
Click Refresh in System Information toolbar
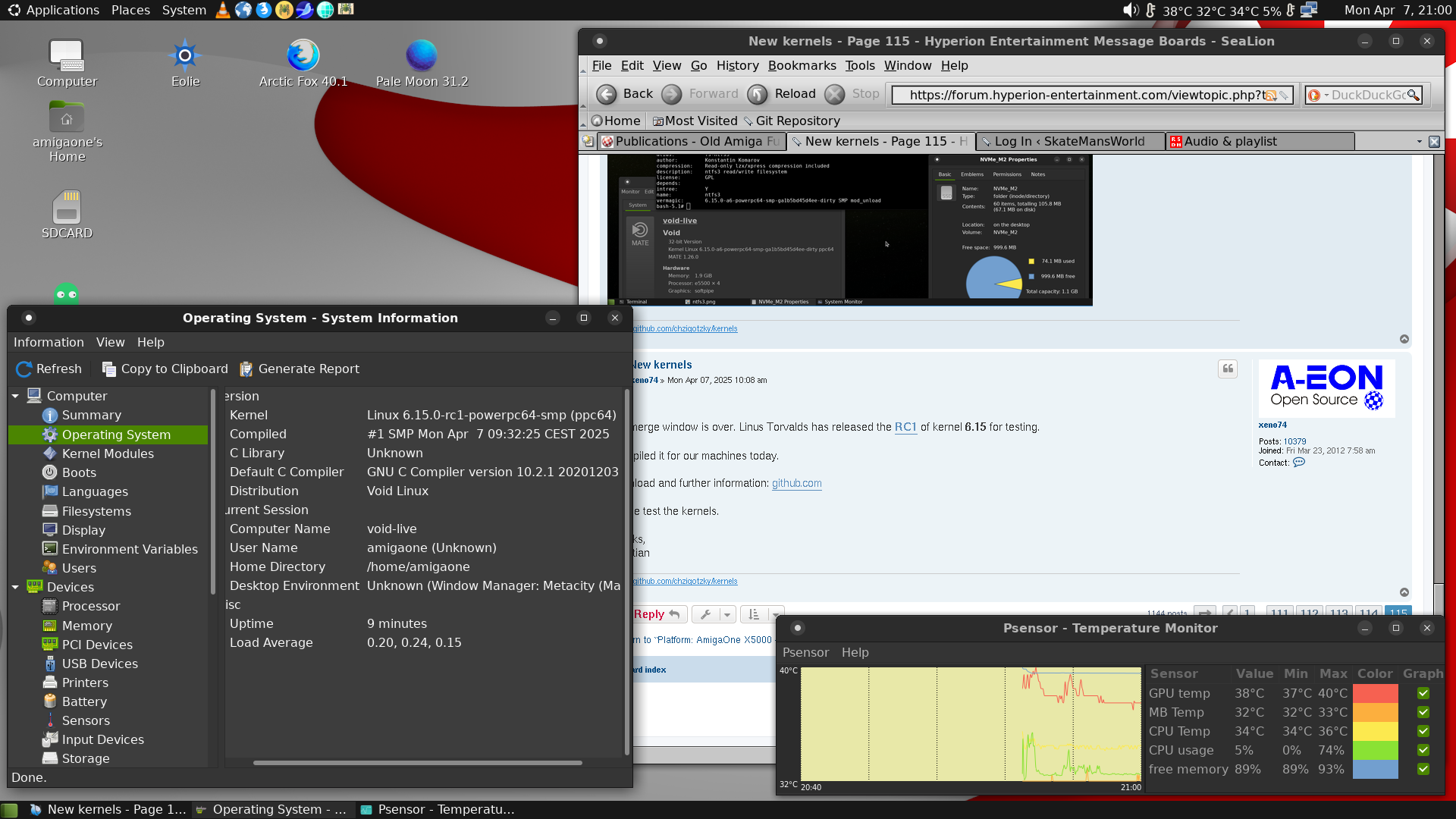(49, 369)
